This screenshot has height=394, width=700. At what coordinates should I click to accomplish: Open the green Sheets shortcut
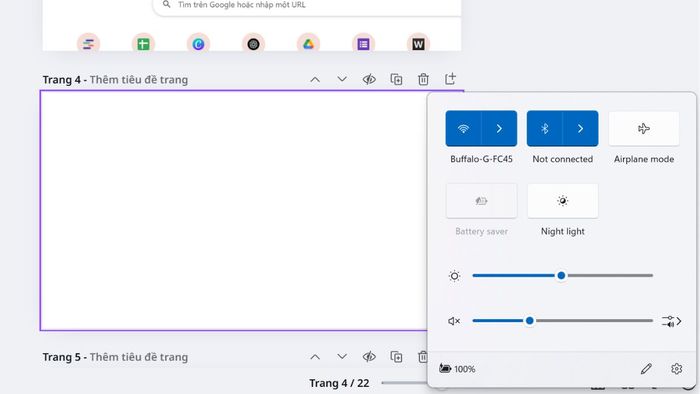point(143,44)
